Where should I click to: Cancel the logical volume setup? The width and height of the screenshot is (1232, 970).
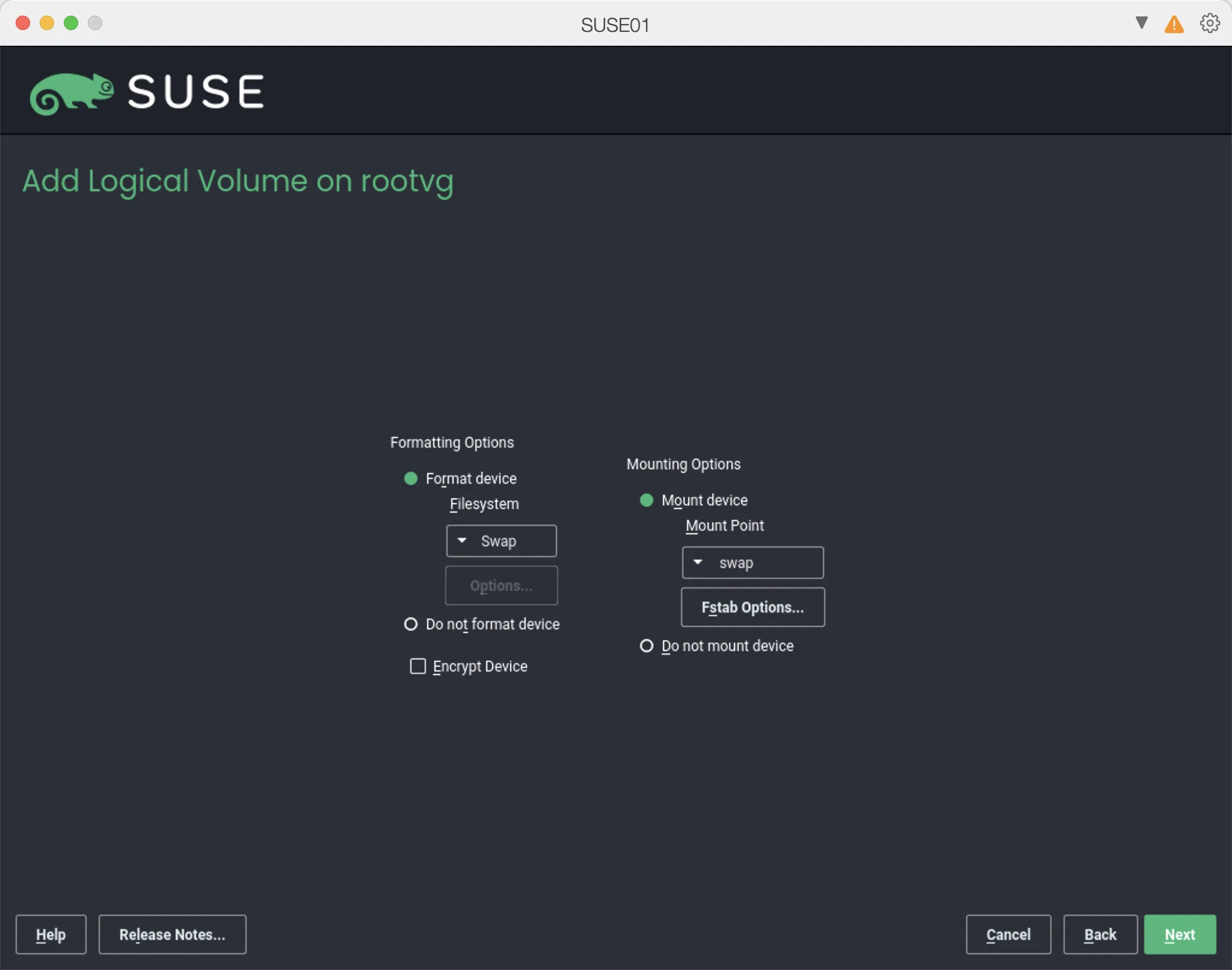[x=1008, y=934]
